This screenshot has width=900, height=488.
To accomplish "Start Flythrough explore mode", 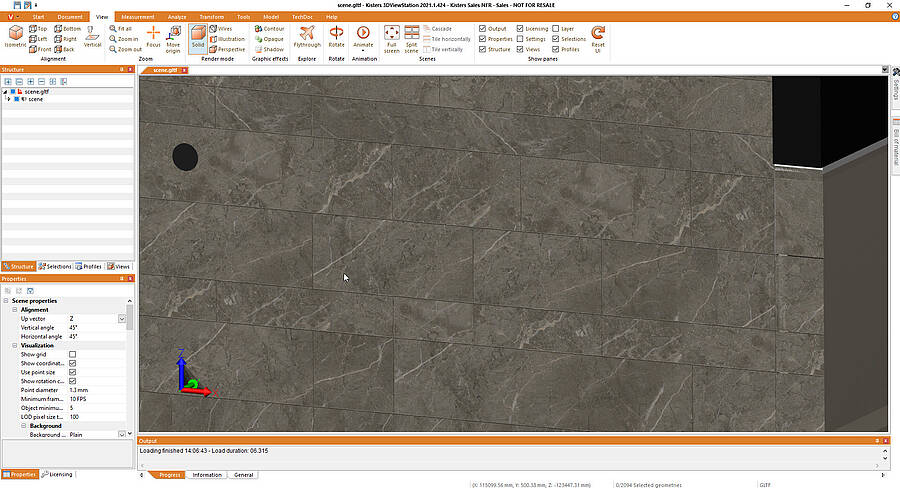I will click(307, 37).
